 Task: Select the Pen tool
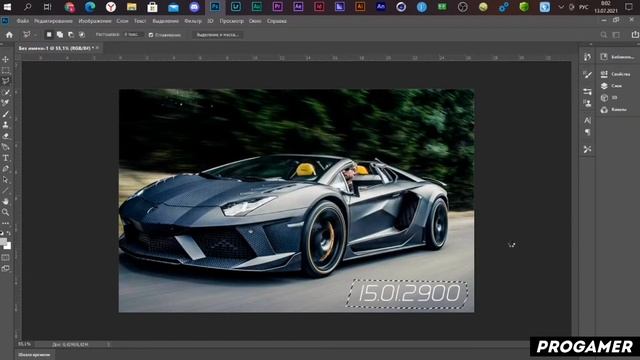[6, 169]
